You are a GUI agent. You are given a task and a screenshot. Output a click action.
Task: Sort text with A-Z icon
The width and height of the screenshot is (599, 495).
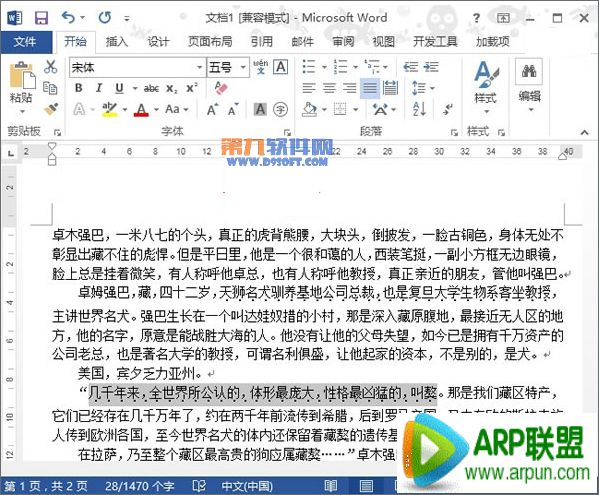point(419,110)
